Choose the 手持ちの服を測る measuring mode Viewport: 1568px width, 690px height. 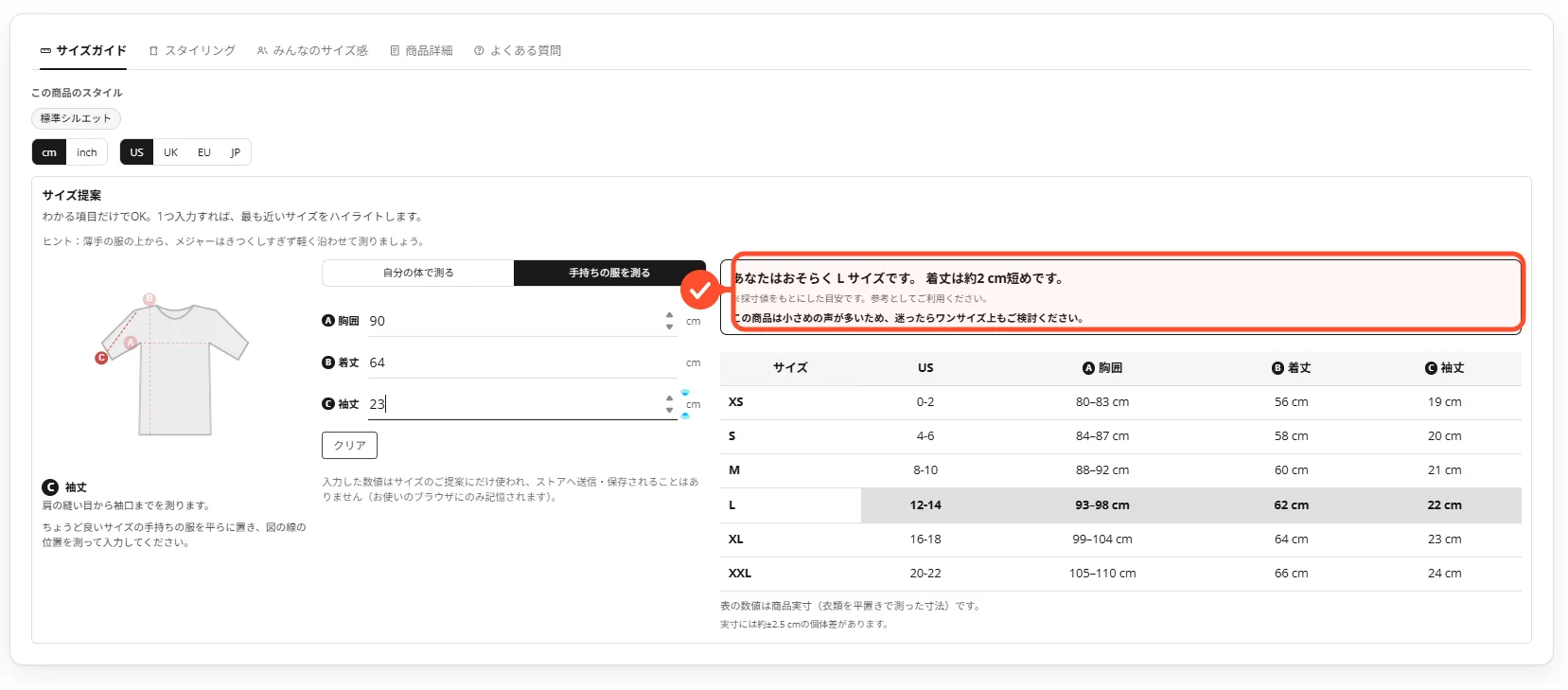(609, 273)
